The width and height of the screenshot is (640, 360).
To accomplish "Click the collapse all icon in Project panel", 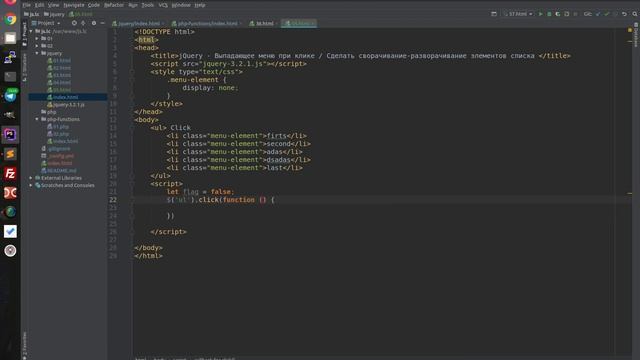I will [83, 23].
